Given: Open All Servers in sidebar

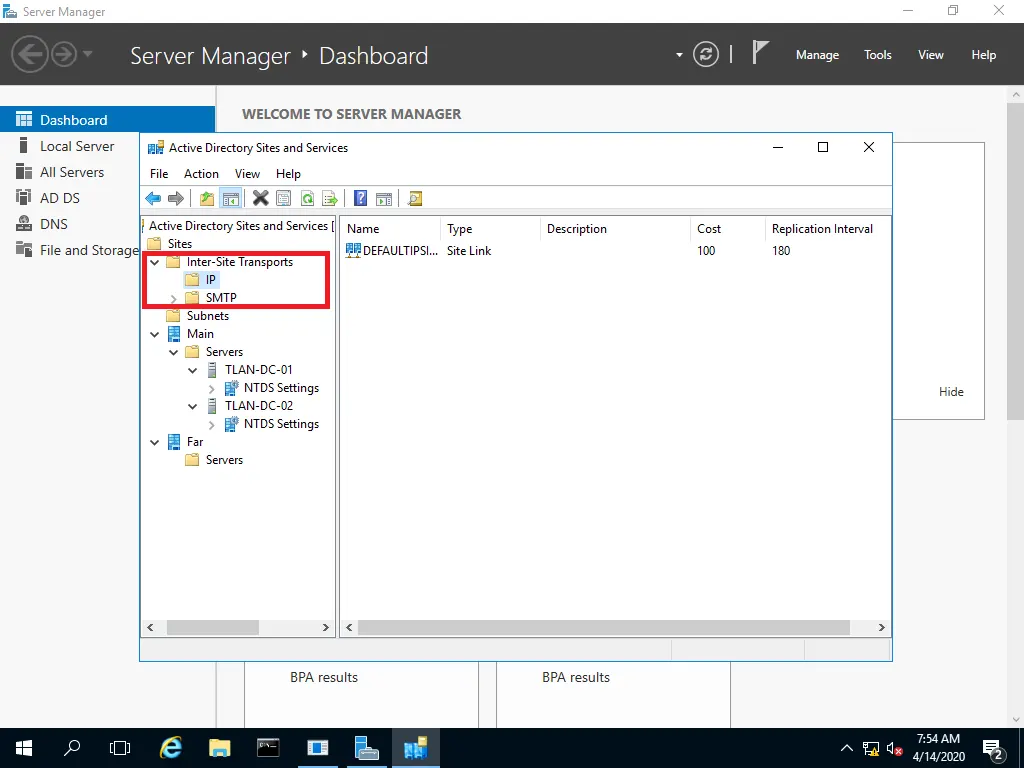Looking at the screenshot, I should tap(70, 172).
